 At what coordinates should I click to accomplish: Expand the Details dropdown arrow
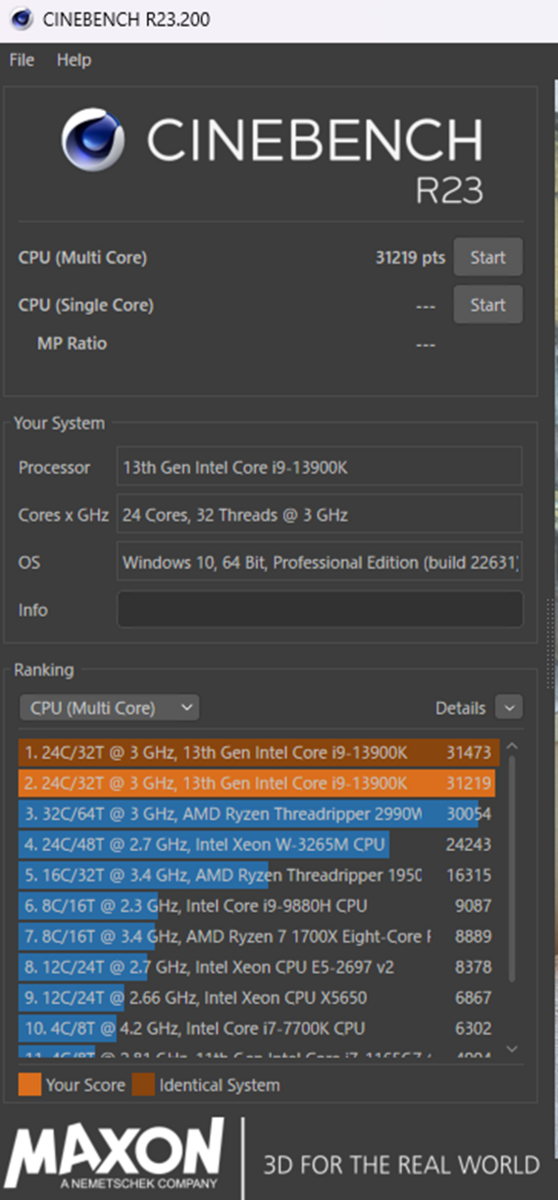coord(509,708)
